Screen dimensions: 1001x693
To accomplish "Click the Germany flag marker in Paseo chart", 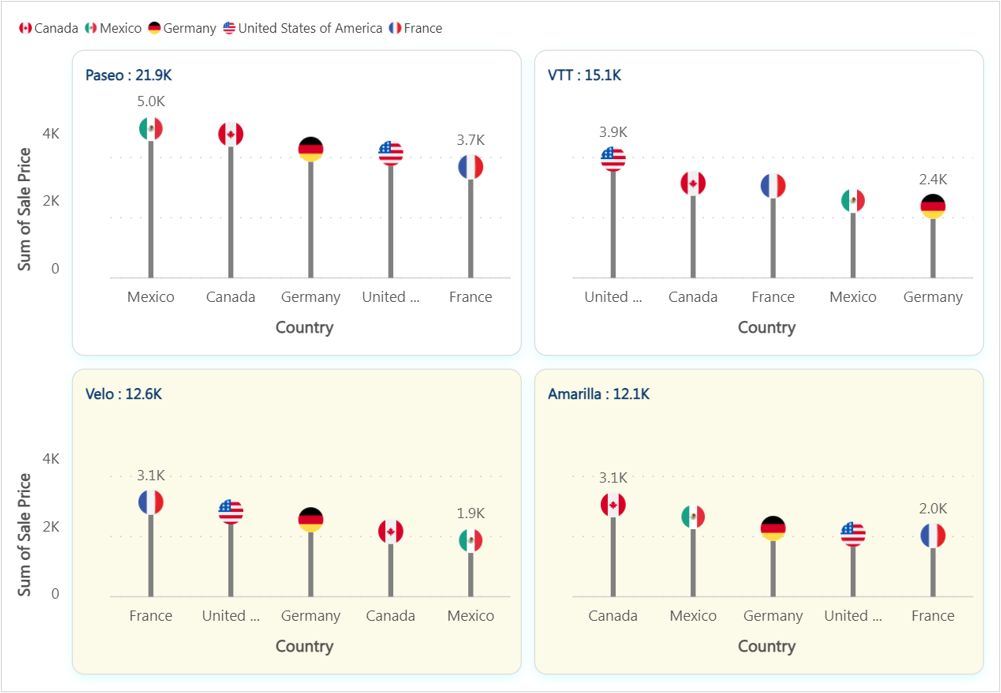I will tap(311, 149).
